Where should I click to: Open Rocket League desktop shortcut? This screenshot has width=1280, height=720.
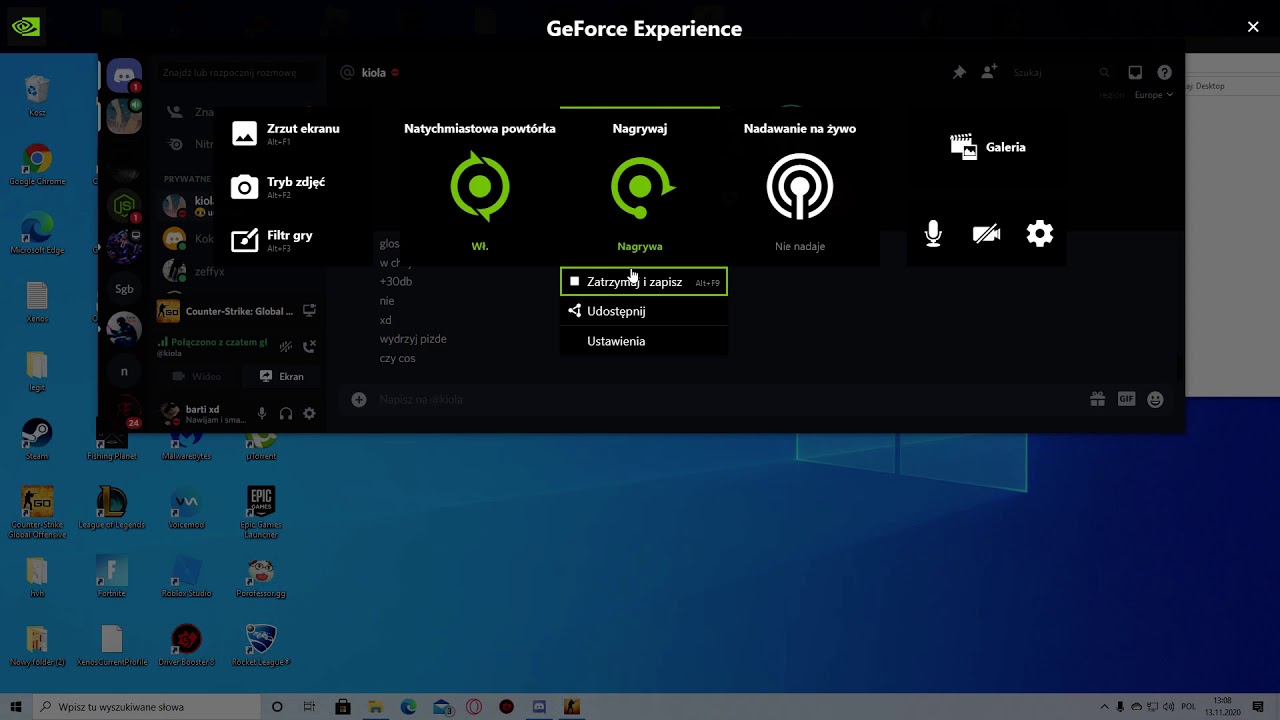(261, 645)
